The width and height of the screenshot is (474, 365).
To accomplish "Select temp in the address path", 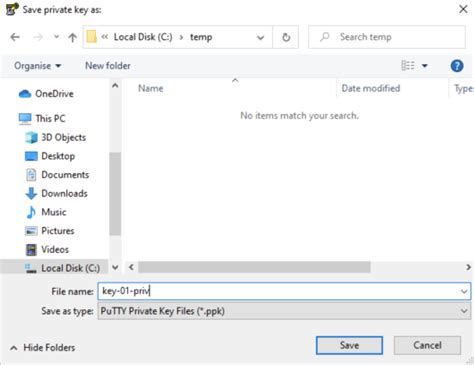I will 201,37.
